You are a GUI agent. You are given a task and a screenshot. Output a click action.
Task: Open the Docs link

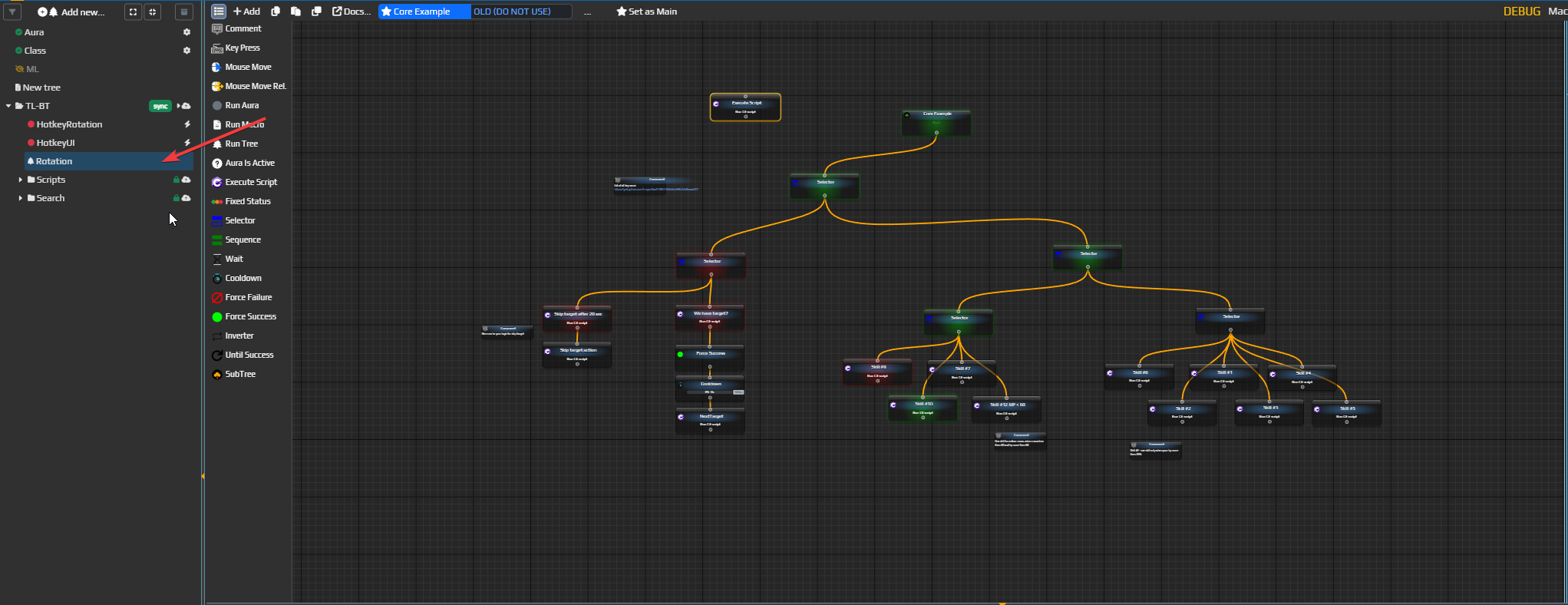point(352,12)
